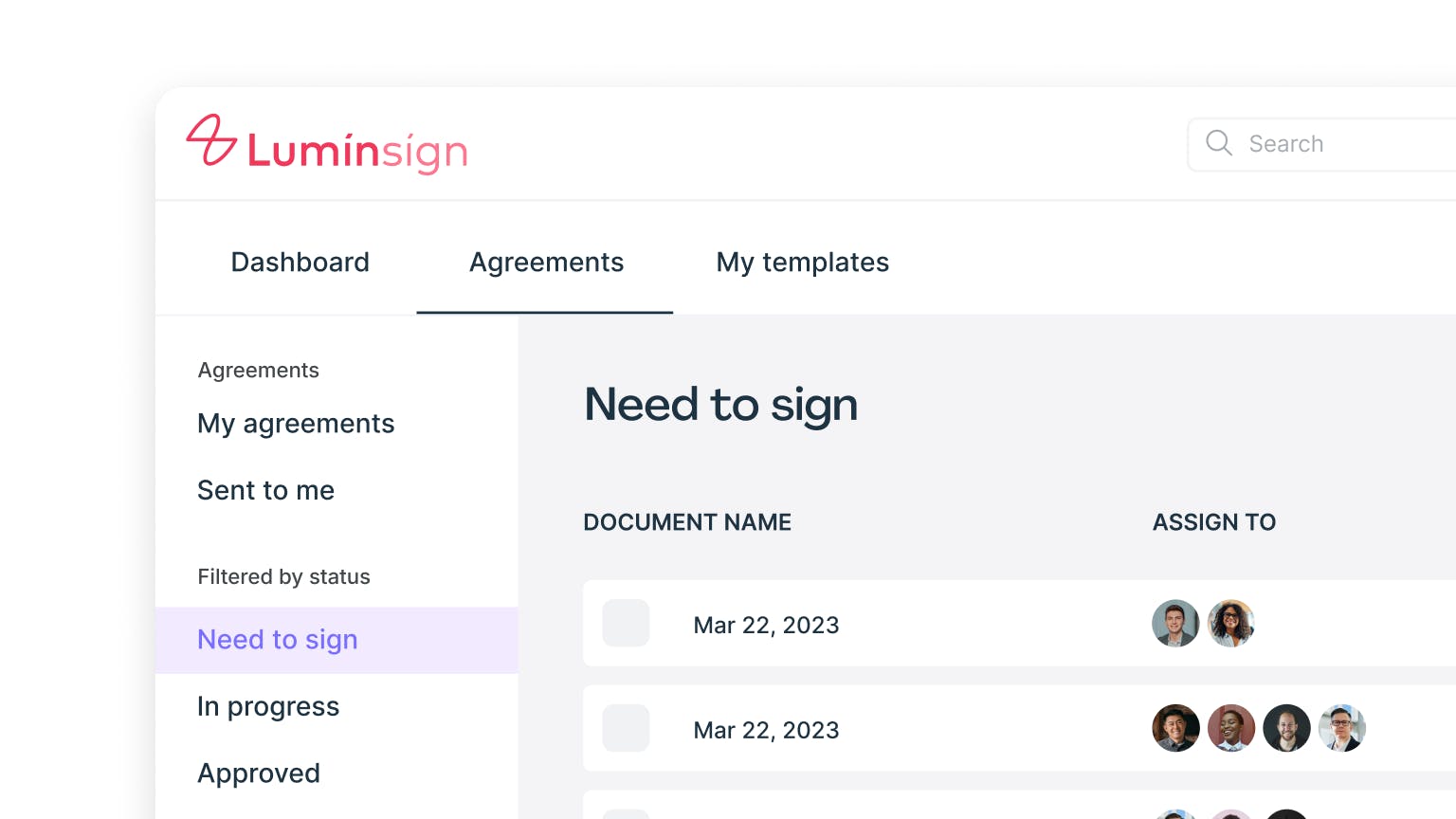Screen dimensions: 1456x819
Task: Tick the checkbox on the first document row
Action: [x=626, y=624]
